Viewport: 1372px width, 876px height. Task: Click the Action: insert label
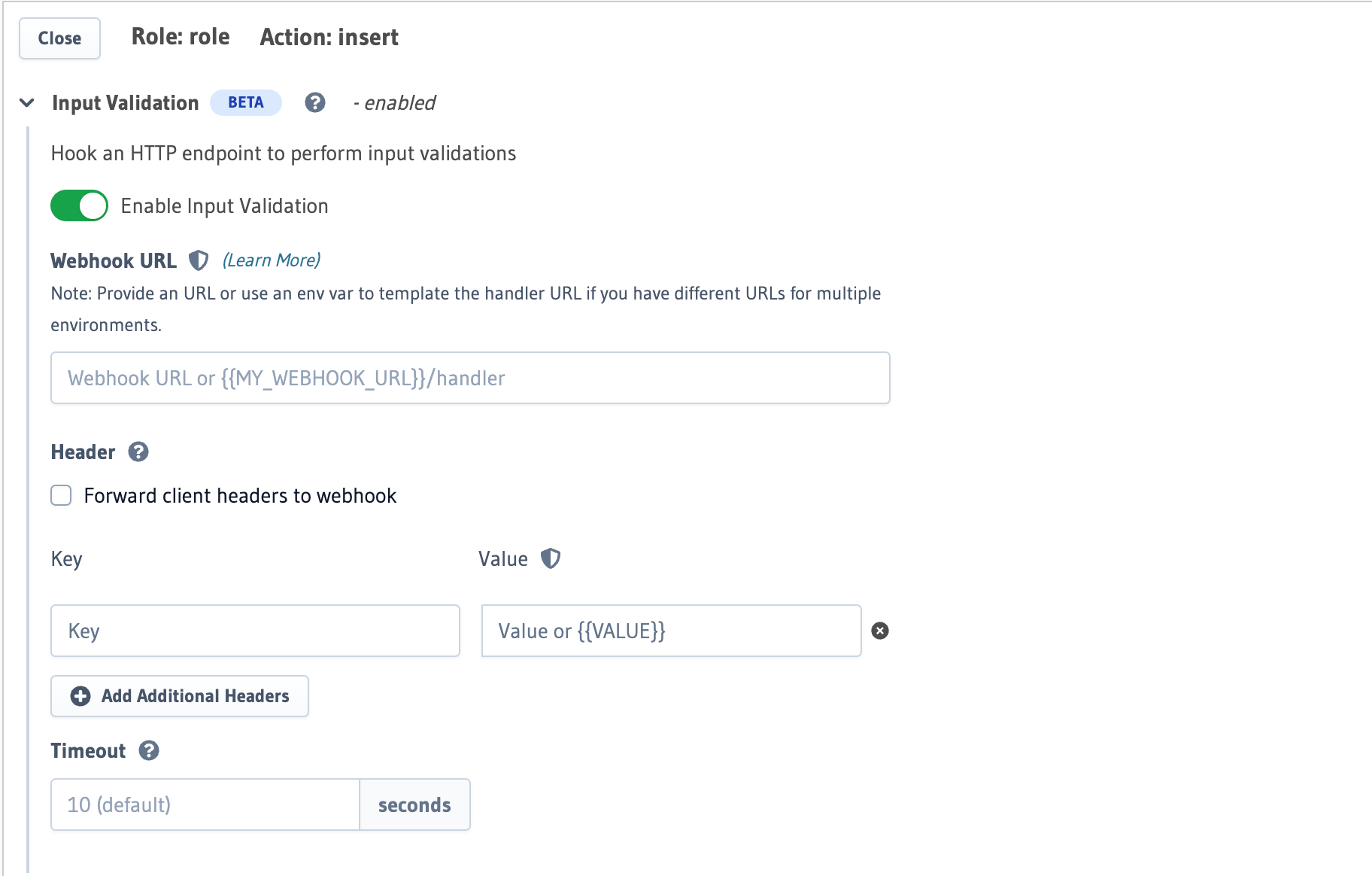click(329, 37)
